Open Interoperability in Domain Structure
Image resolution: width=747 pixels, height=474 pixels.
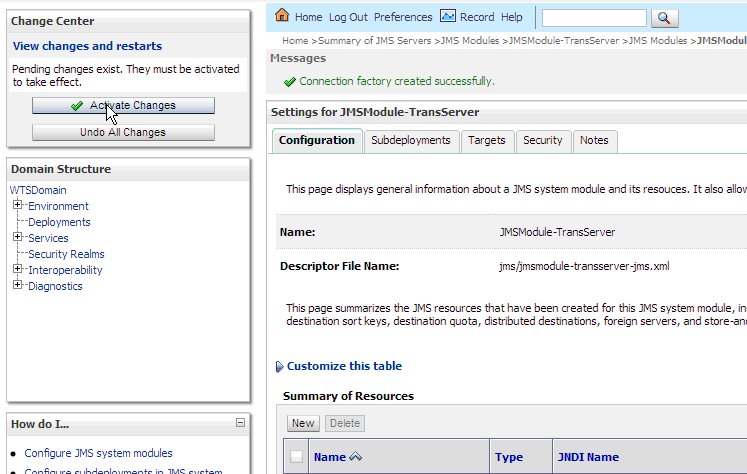point(65,270)
